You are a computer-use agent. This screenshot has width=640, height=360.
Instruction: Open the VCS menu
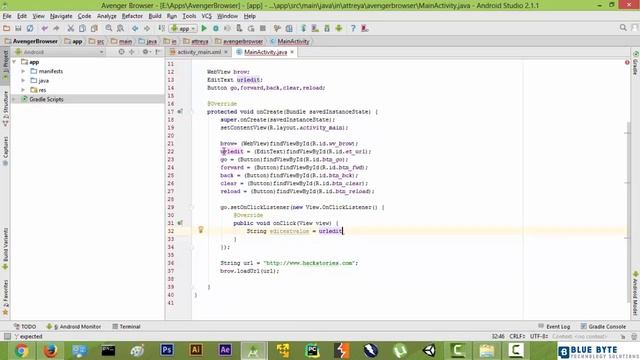[207, 16]
